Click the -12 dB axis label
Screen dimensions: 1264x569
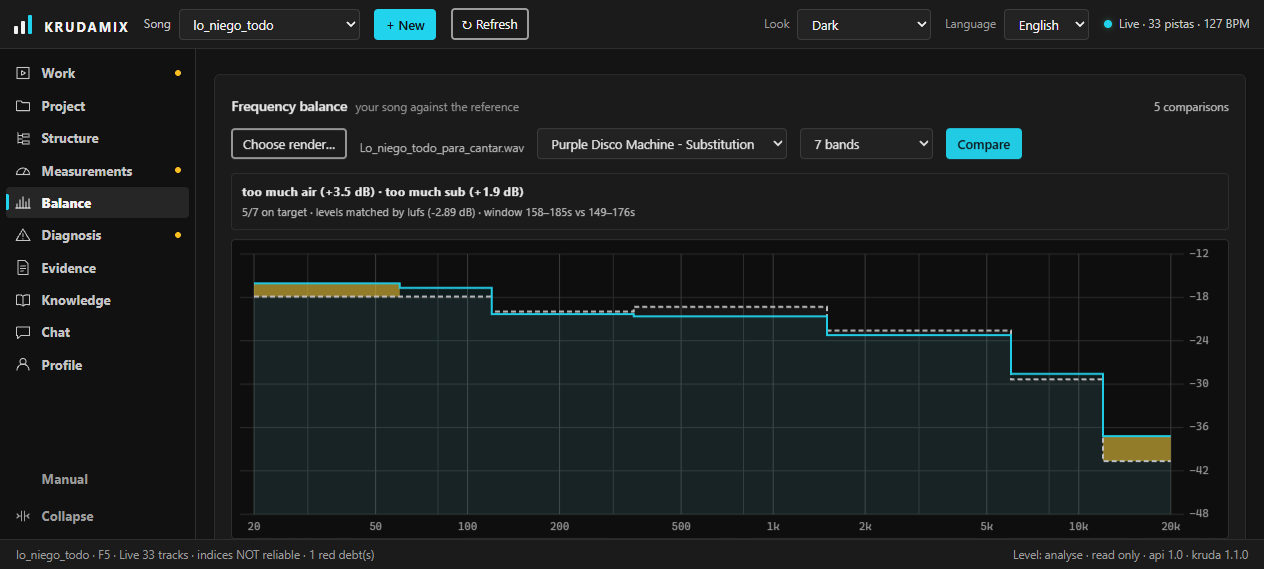(x=1198, y=253)
